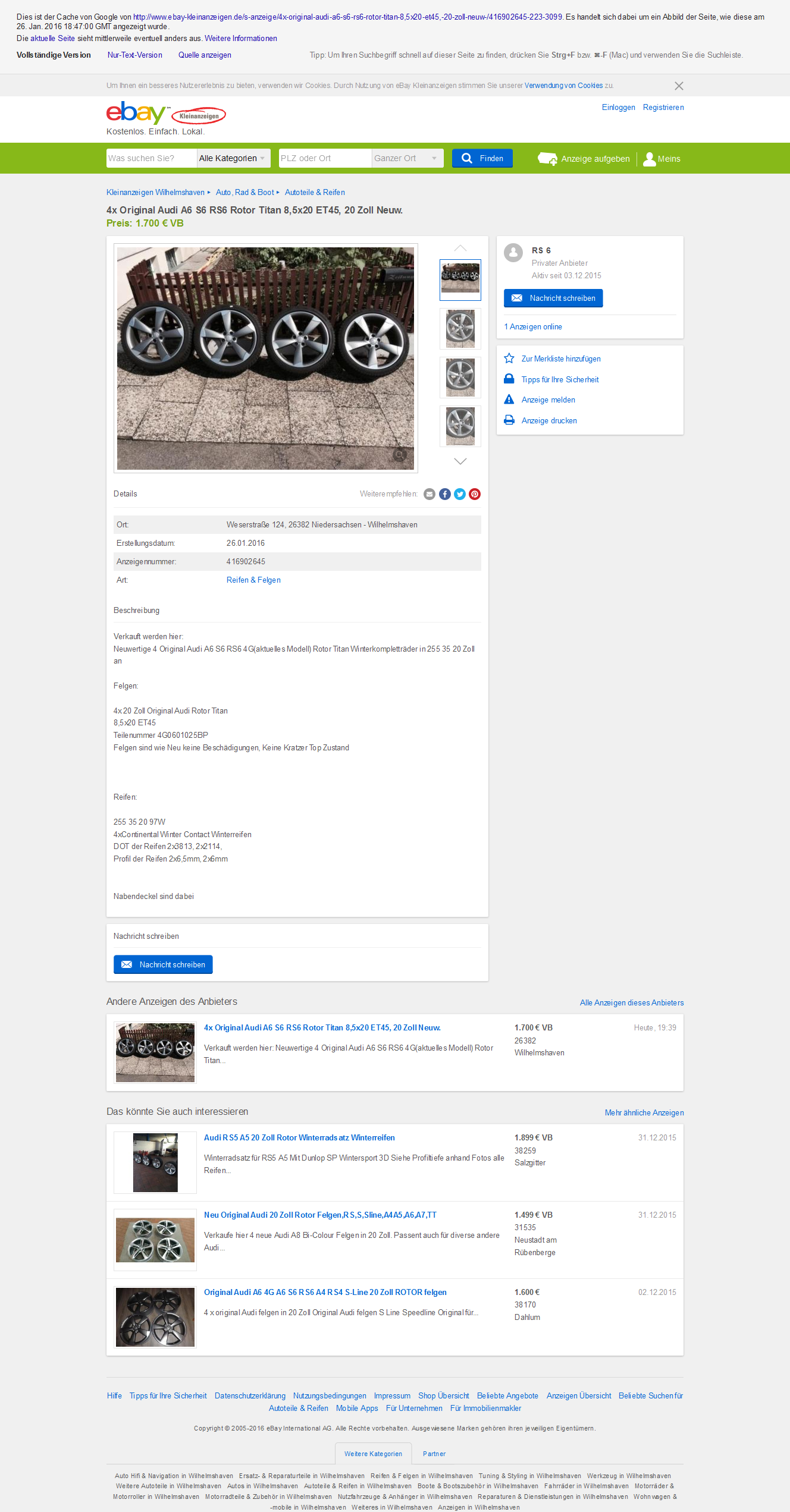Screen dimensions: 790x1512
Task: Zoom main photo with magnifier icon
Action: [400, 455]
